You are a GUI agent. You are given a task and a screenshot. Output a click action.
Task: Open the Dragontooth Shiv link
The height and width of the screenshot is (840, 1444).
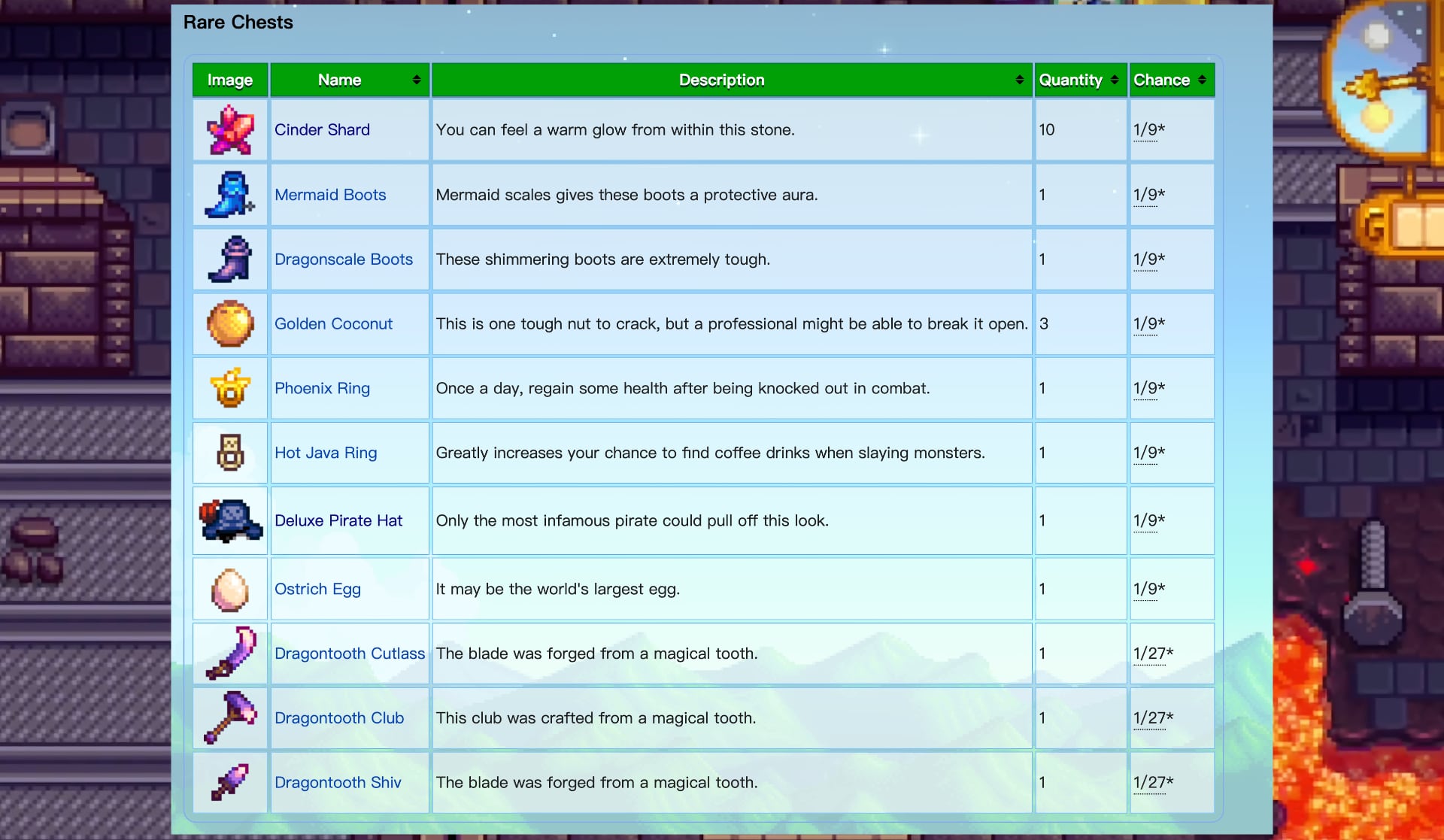click(338, 783)
